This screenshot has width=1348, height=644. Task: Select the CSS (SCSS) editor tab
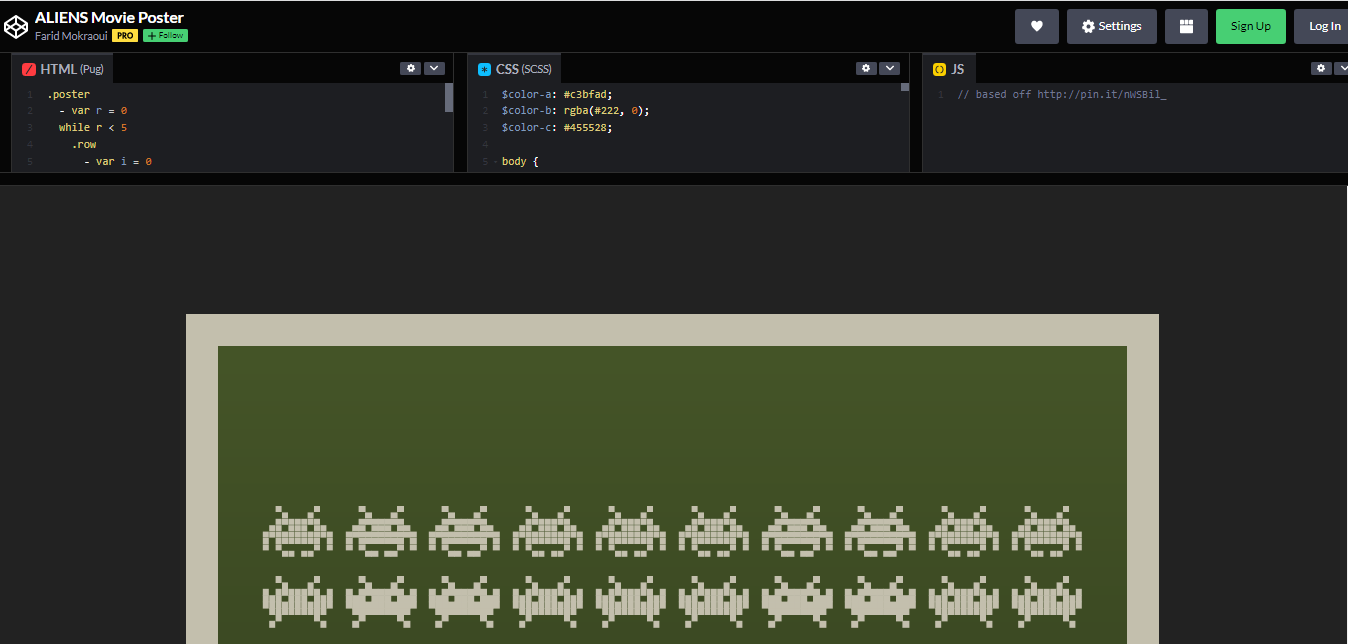tap(515, 68)
